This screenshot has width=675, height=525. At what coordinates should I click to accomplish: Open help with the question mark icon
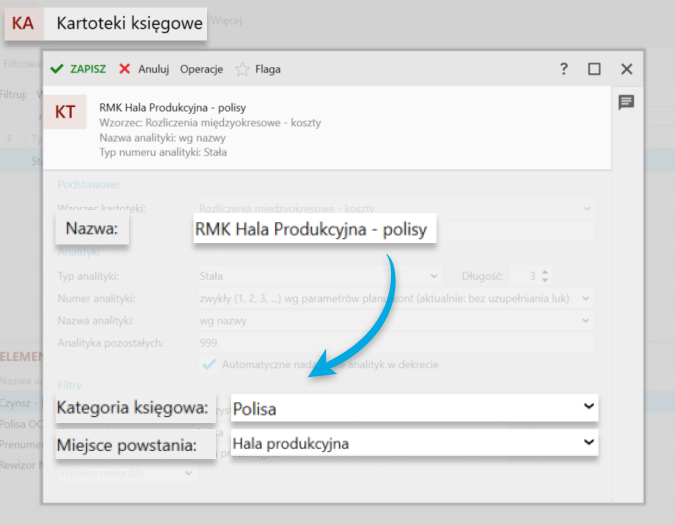(564, 69)
